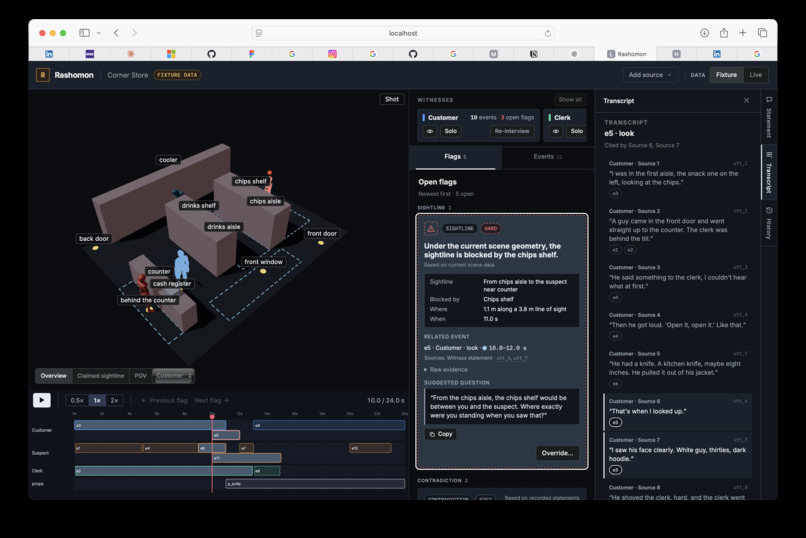Open the Figma pinned tab
Screen dimensions: 806x538
[252, 54]
